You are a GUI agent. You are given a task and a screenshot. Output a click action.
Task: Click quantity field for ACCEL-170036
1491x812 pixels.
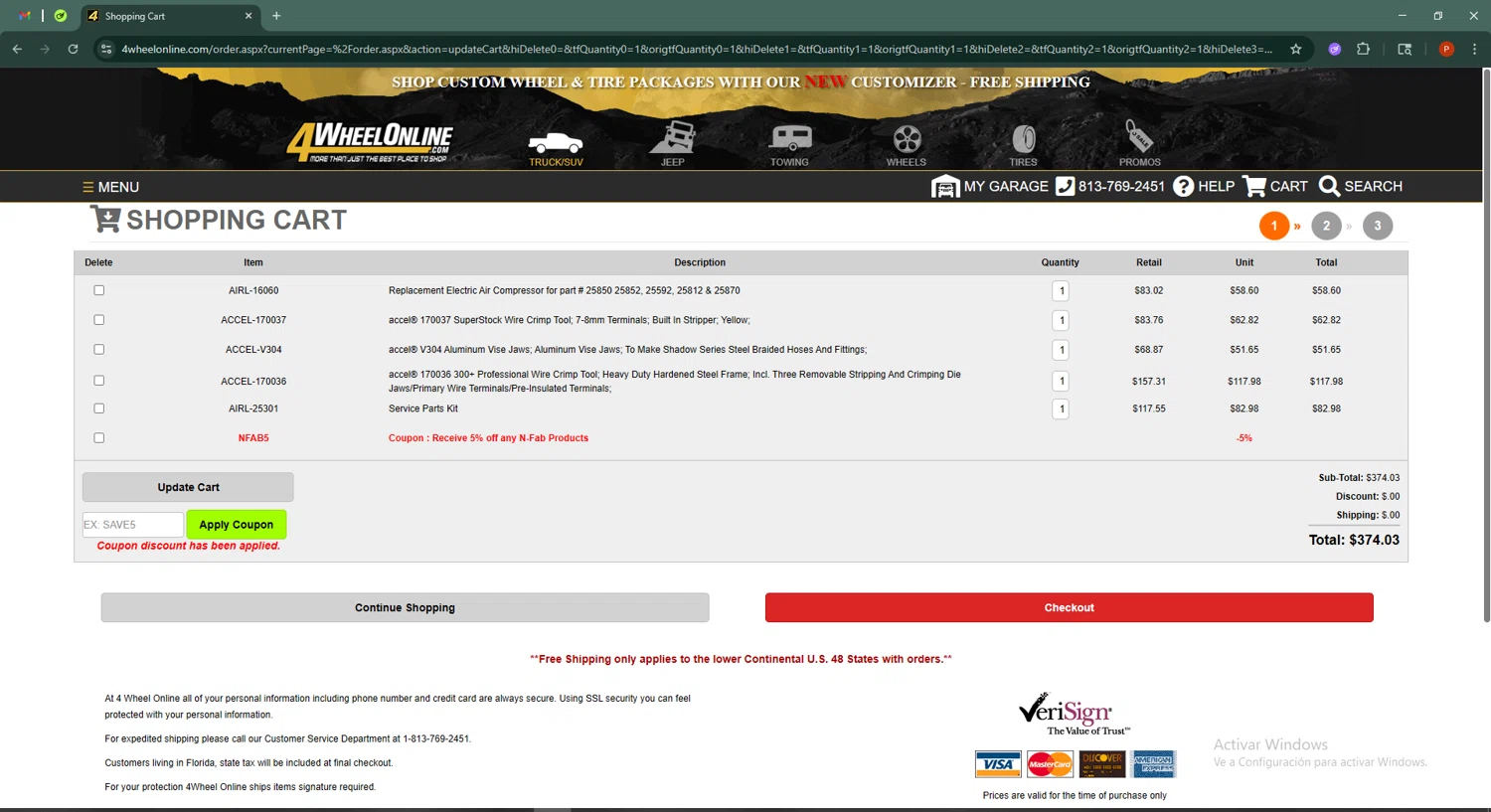point(1061,381)
